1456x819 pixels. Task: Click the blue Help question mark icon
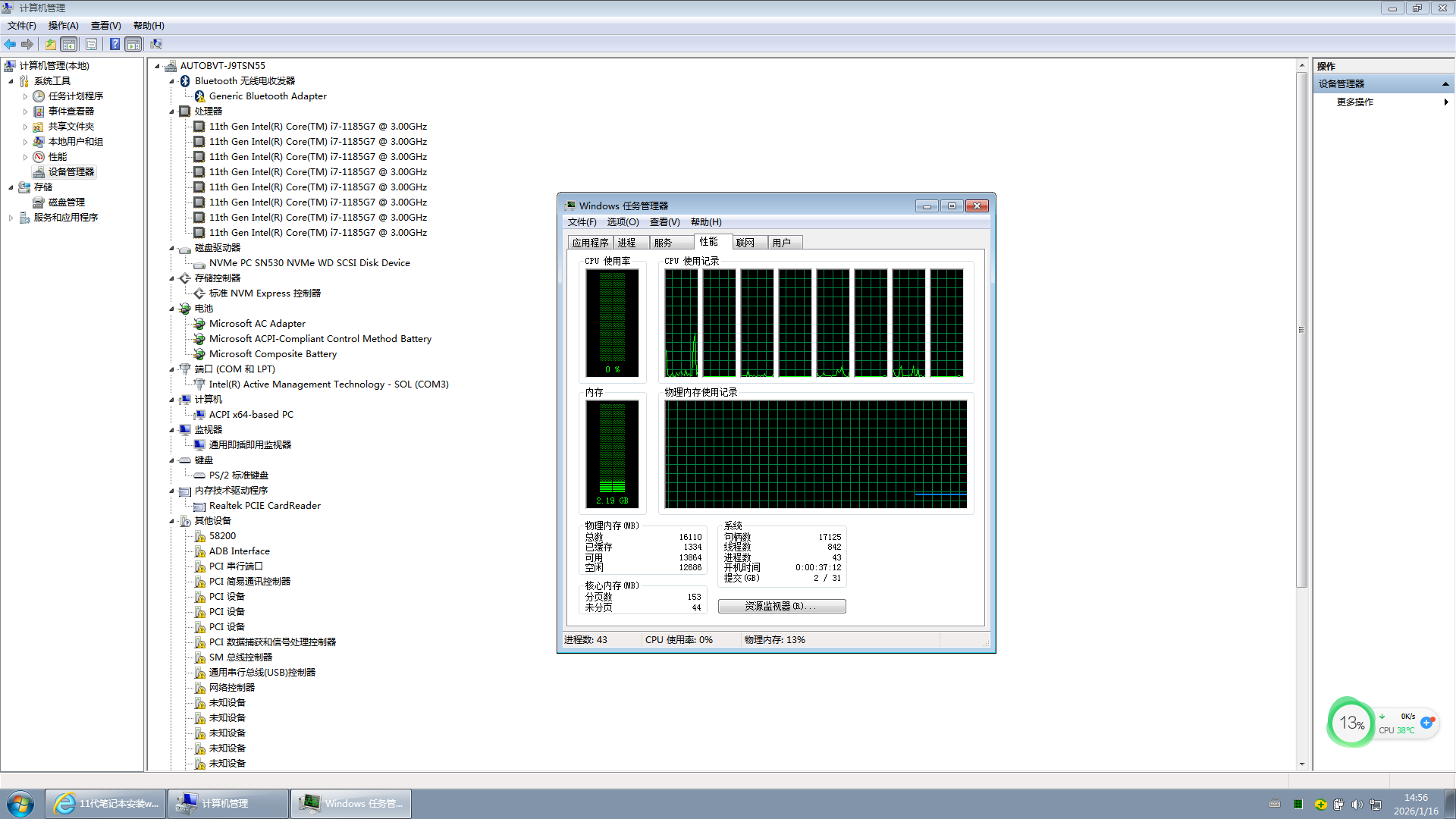(x=115, y=44)
